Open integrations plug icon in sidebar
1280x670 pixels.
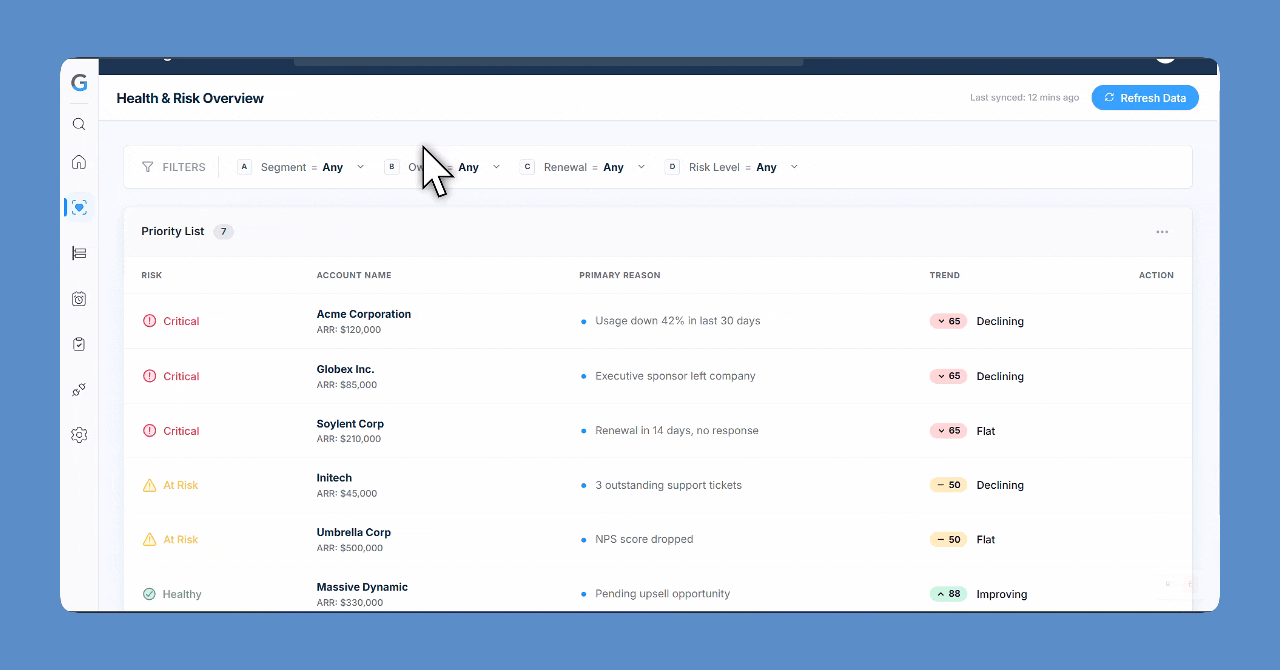tap(79, 390)
